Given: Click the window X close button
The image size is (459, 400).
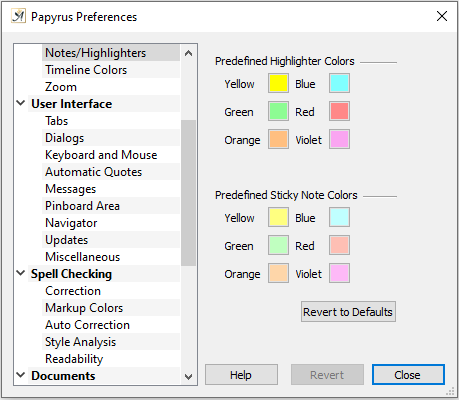Looking at the screenshot, I should tap(442, 16).
